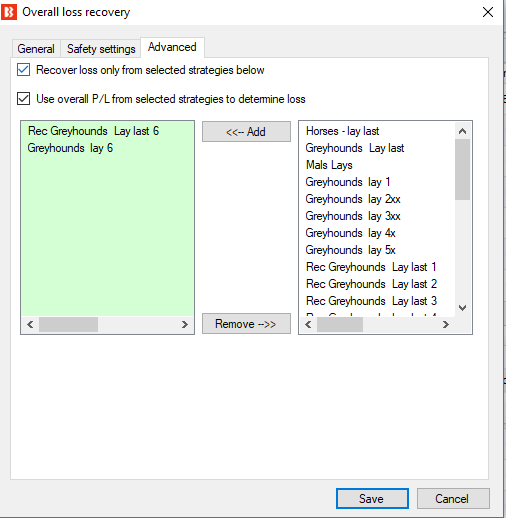This screenshot has width=506, height=518.
Task: Save the loss recovery settings
Action: pyautogui.click(x=372, y=499)
